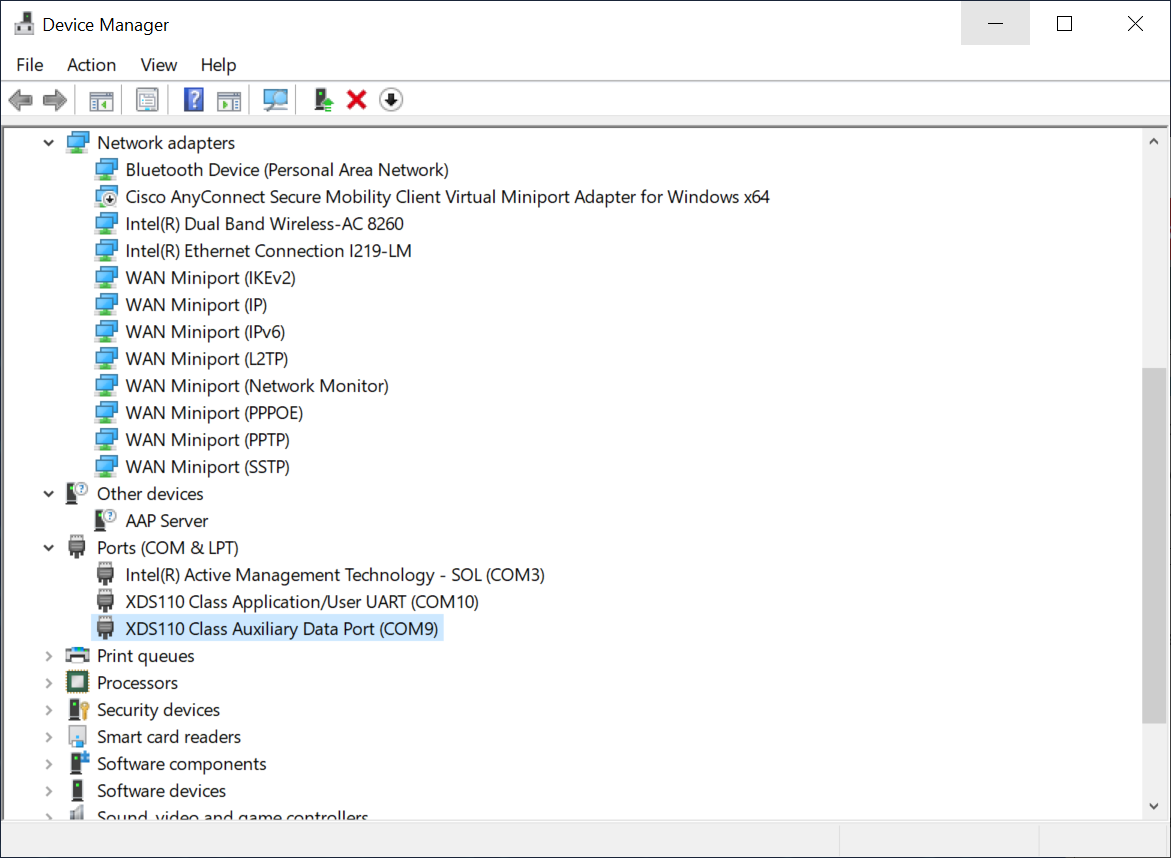Image resolution: width=1171 pixels, height=858 pixels.
Task: Minimize the Device Manager window
Action: click(x=995, y=23)
